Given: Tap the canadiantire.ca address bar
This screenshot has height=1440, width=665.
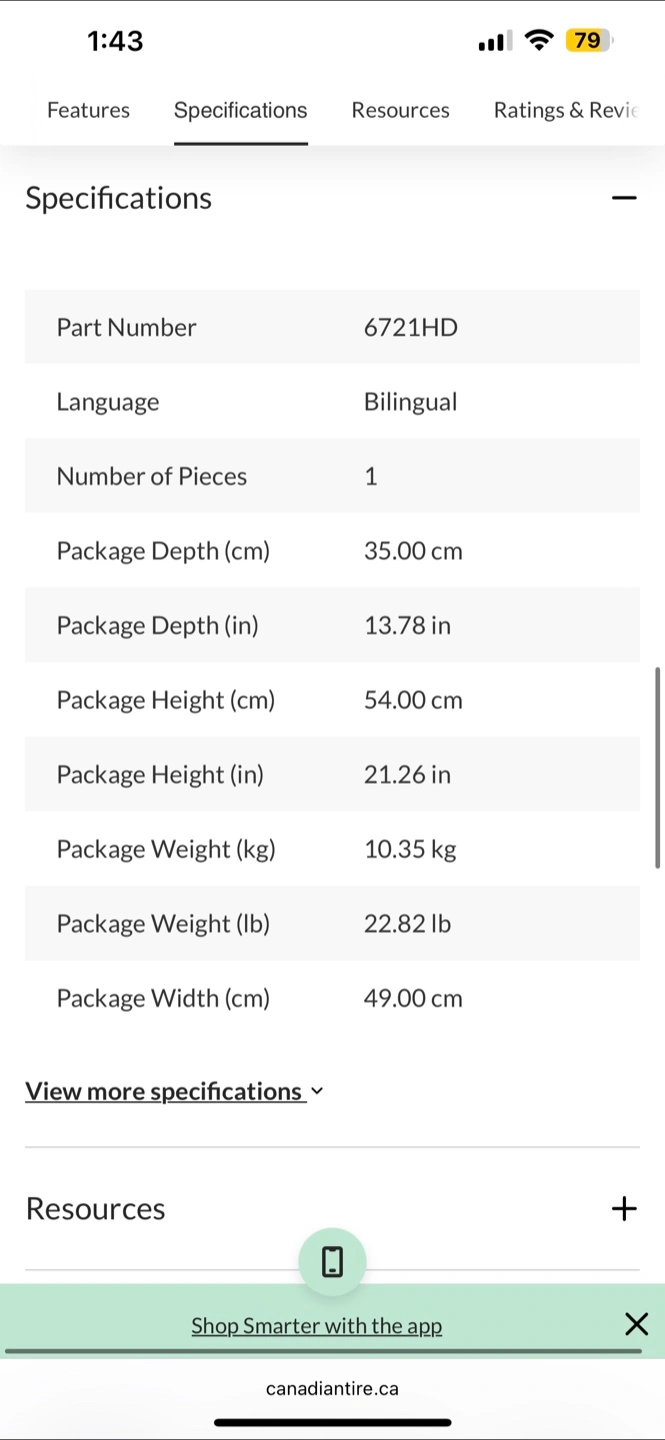Looking at the screenshot, I should 332,1388.
